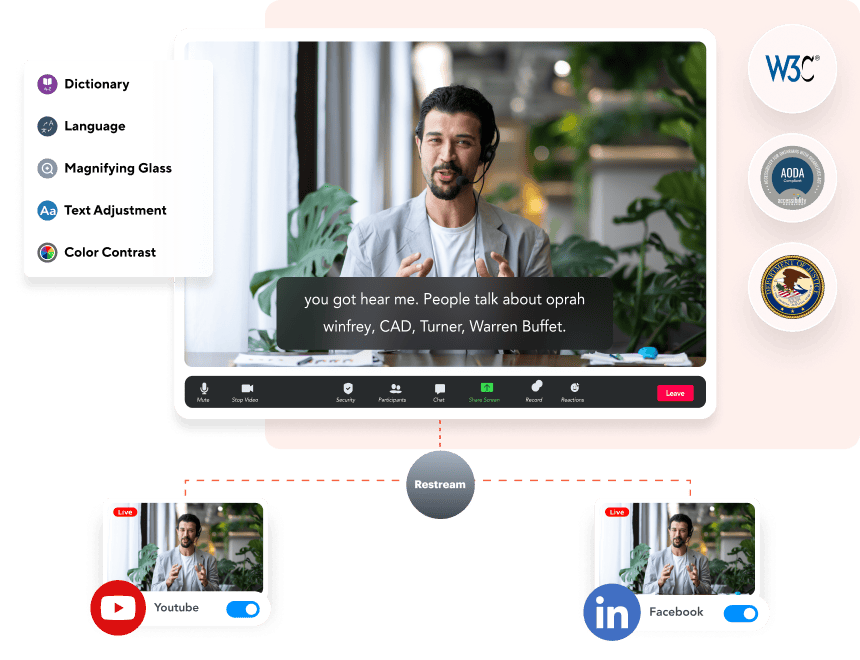Click the LinkedIn logo icon
Screen dimensions: 860x660
click(x=613, y=610)
